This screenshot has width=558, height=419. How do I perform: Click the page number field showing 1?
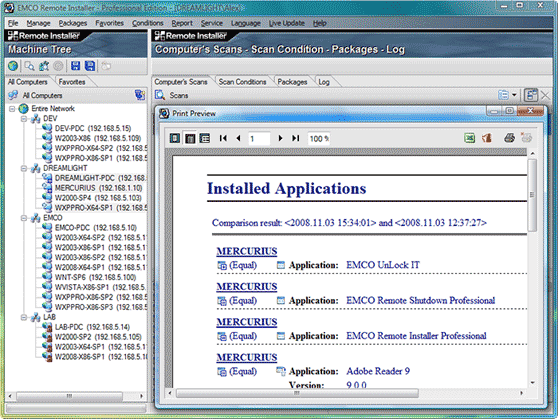(259, 138)
